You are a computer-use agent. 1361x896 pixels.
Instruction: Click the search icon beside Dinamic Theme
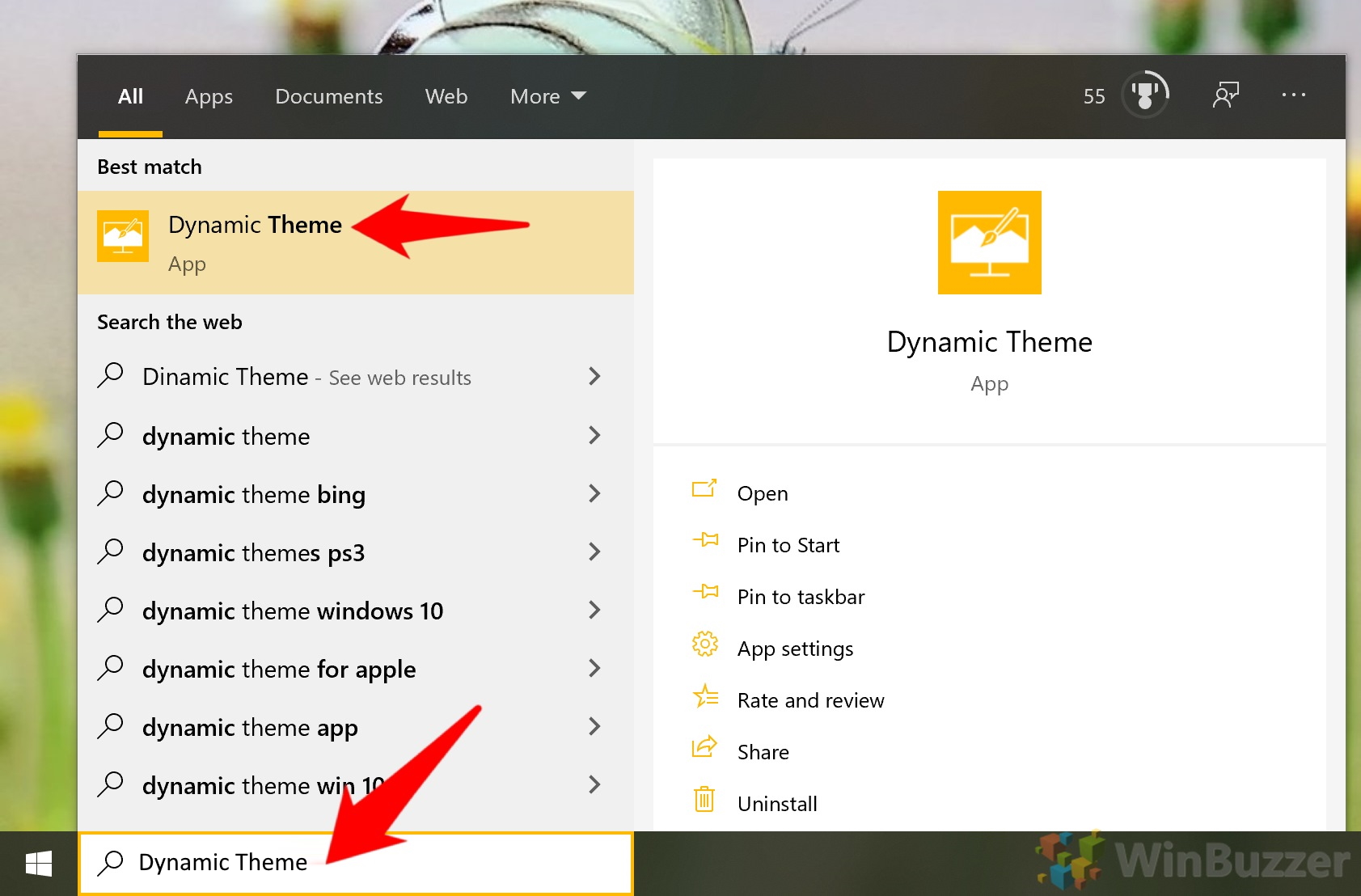[x=110, y=375]
